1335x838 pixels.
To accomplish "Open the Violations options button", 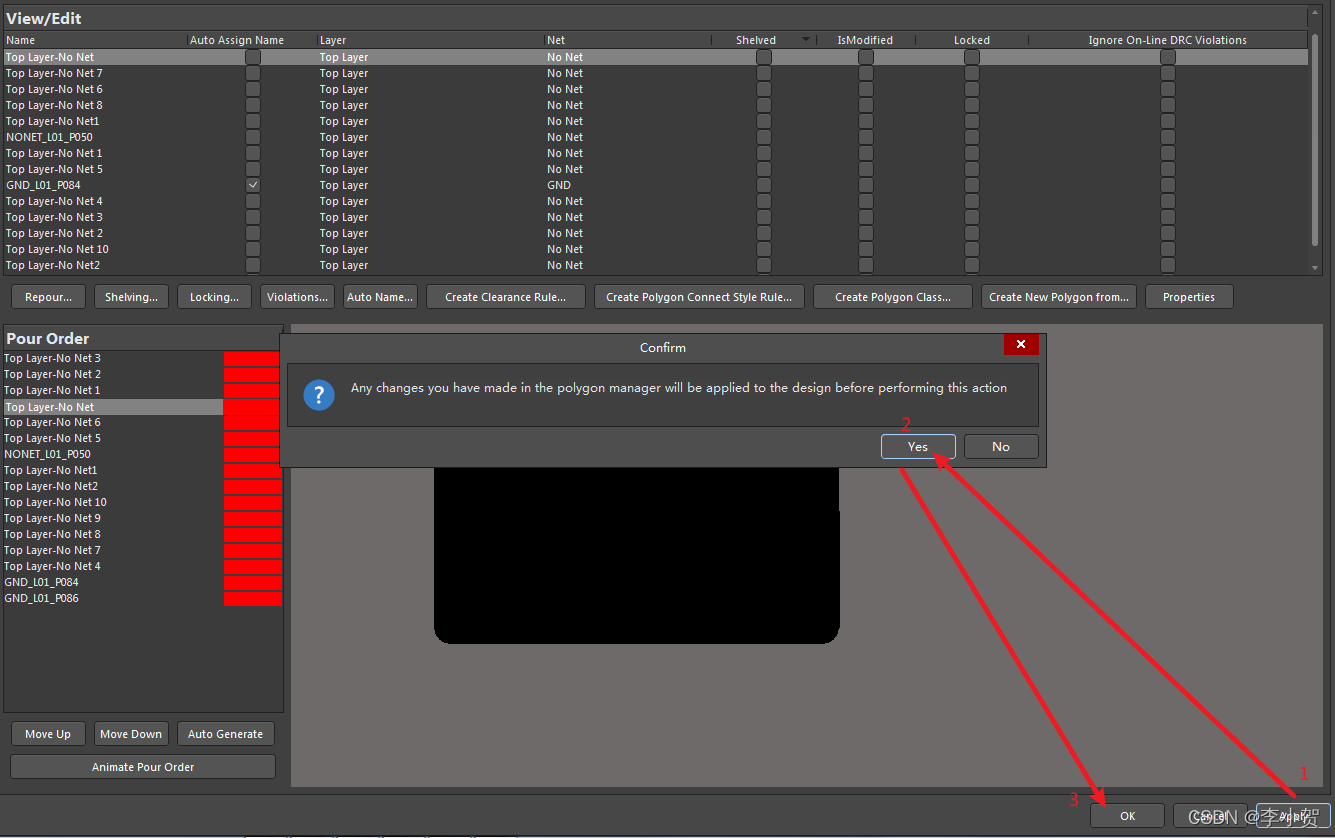I will 297,297.
